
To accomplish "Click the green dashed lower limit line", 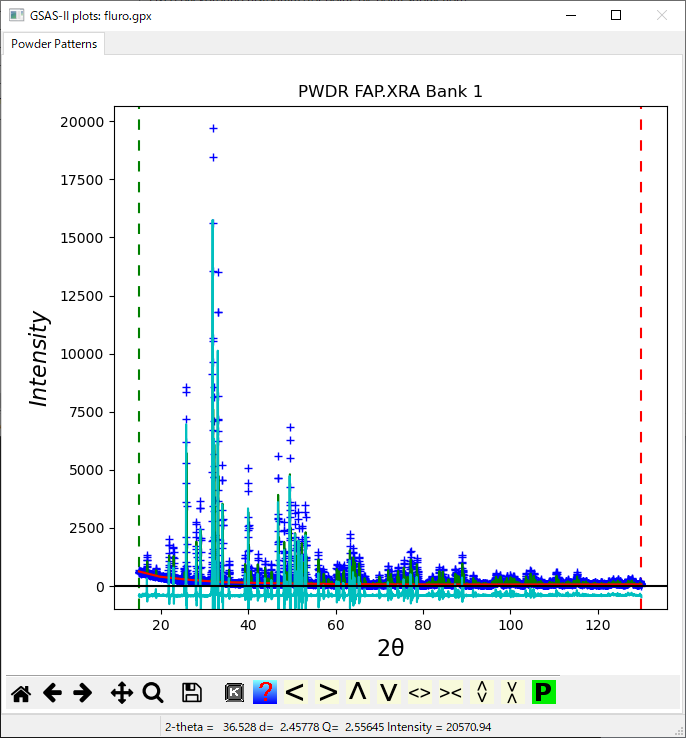I will 139,300.
